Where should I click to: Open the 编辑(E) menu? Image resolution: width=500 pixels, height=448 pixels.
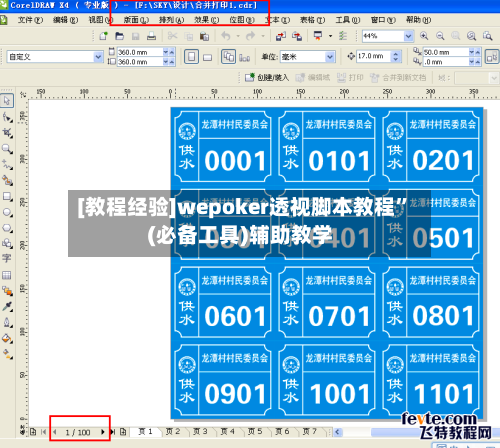click(65, 20)
